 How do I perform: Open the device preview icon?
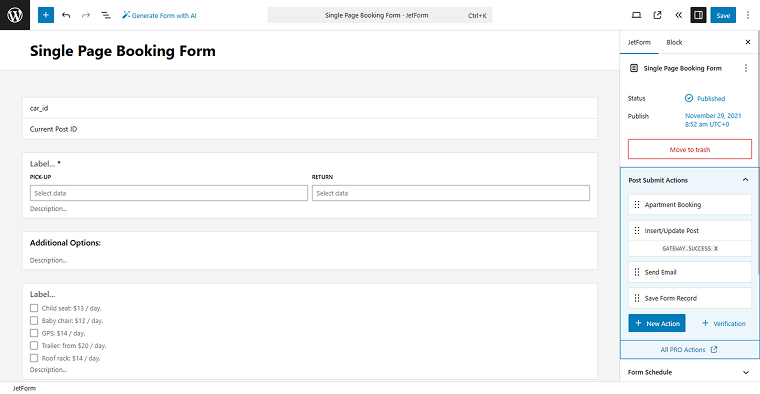click(636, 15)
